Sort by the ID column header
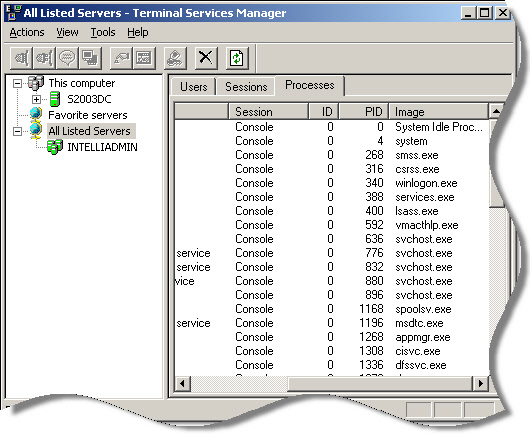 [x=323, y=112]
